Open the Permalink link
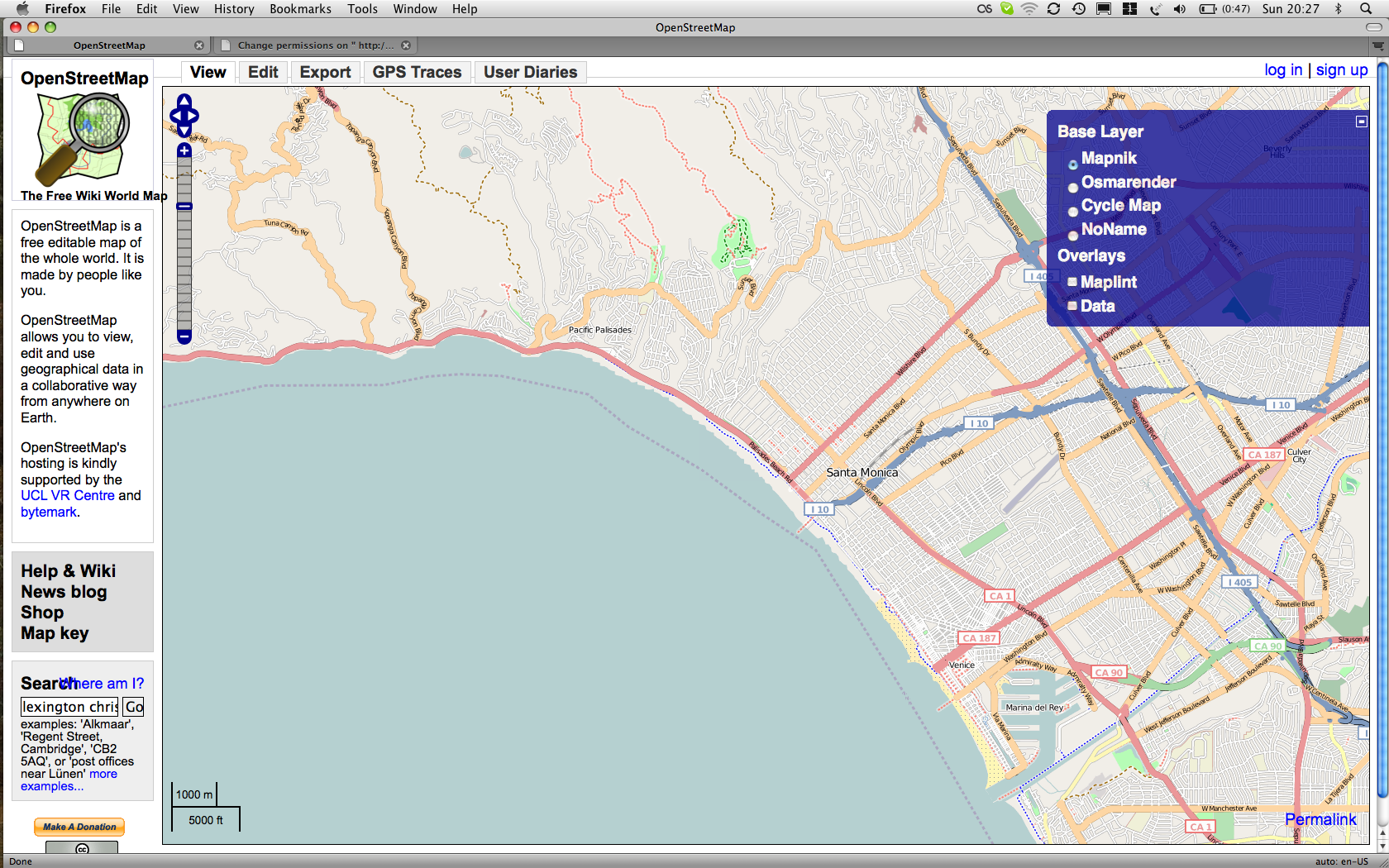1389x868 pixels. coord(1320,819)
